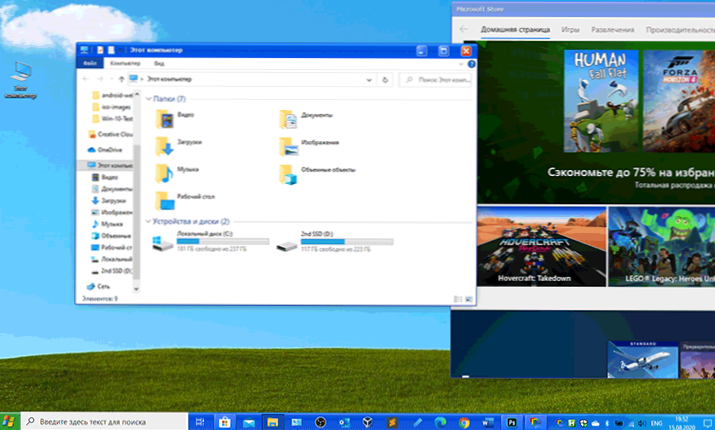Open the Start button on taskbar
This screenshot has width=715, height=430.
10,421
